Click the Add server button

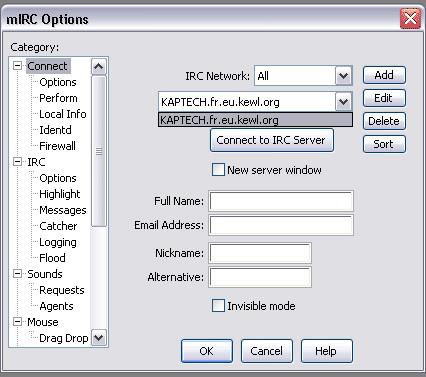[x=384, y=75]
